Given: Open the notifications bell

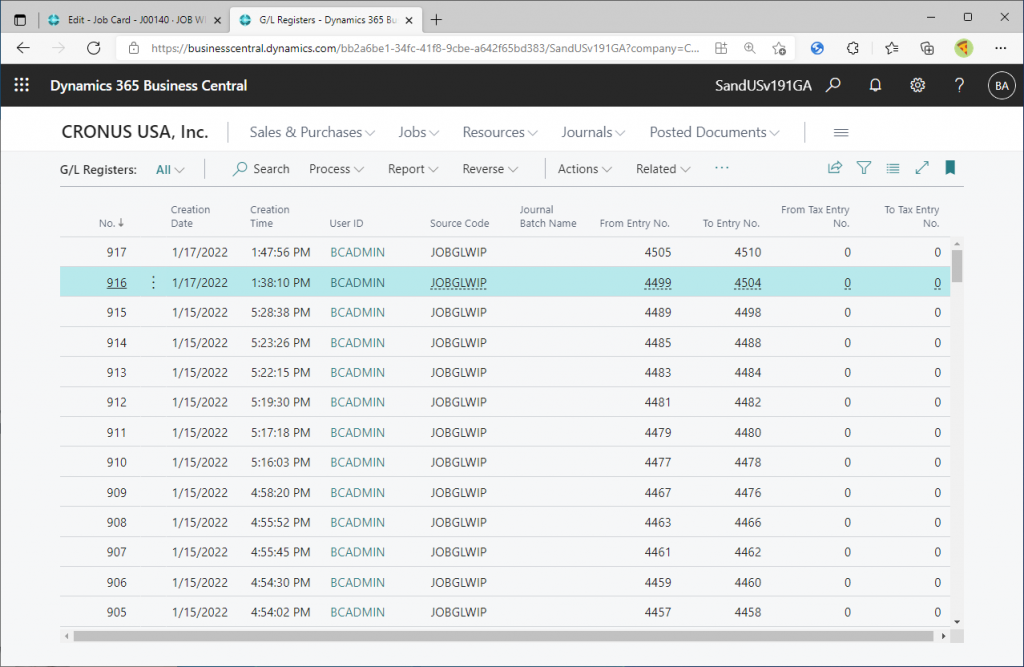Looking at the screenshot, I should tap(875, 85).
